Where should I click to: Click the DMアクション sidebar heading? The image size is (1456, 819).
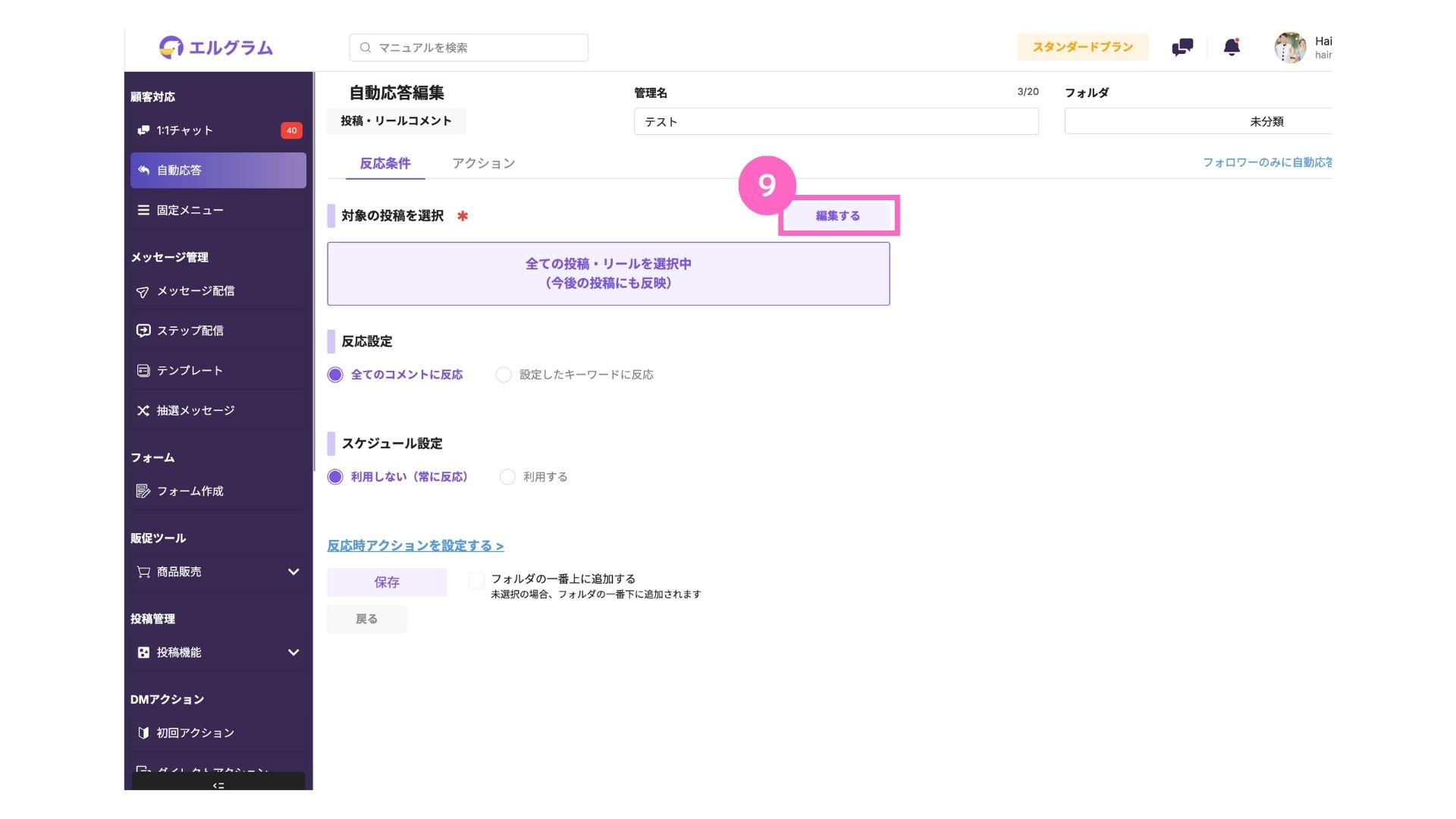167,699
